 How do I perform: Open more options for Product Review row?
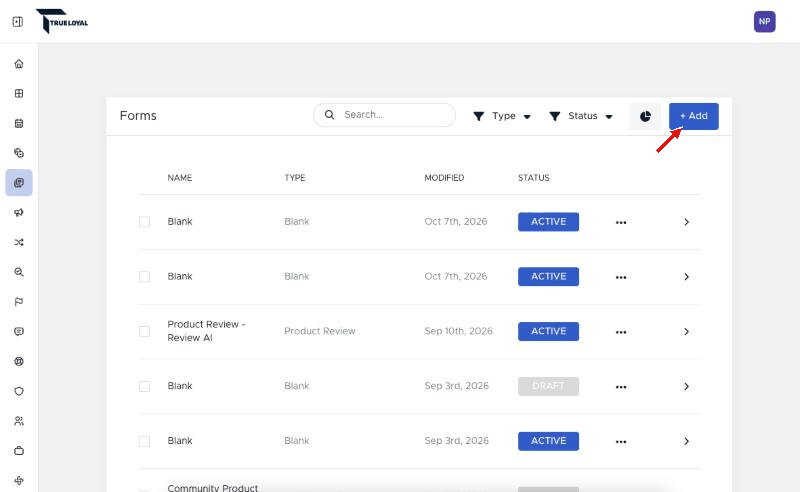pos(621,332)
